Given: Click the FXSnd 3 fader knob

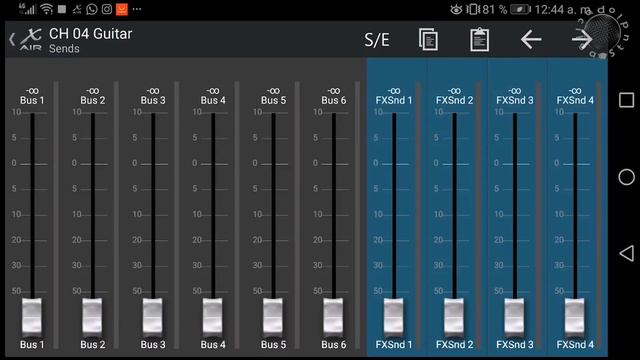Looking at the screenshot, I should [515, 316].
